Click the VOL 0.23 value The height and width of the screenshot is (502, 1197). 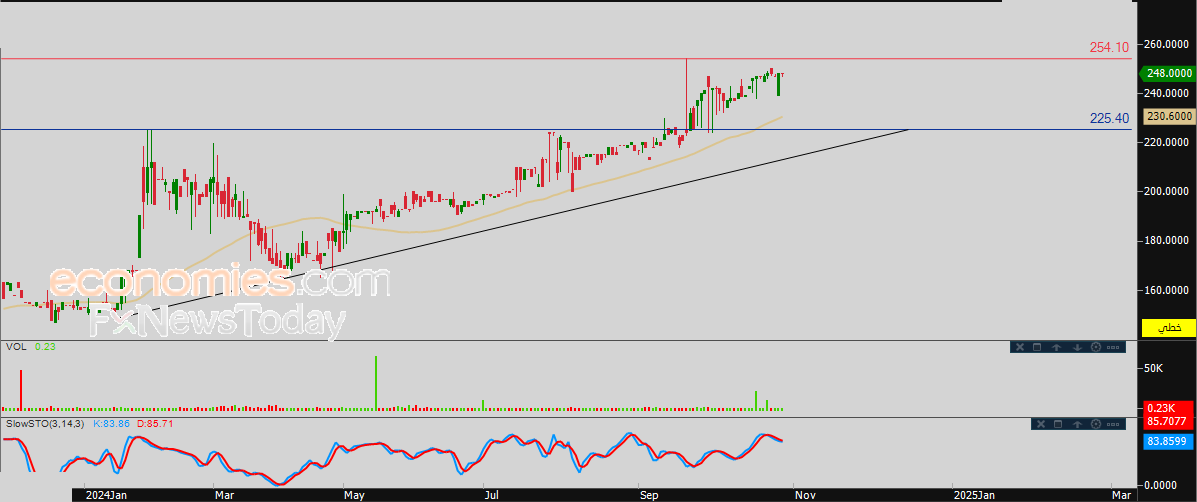(x=44, y=346)
